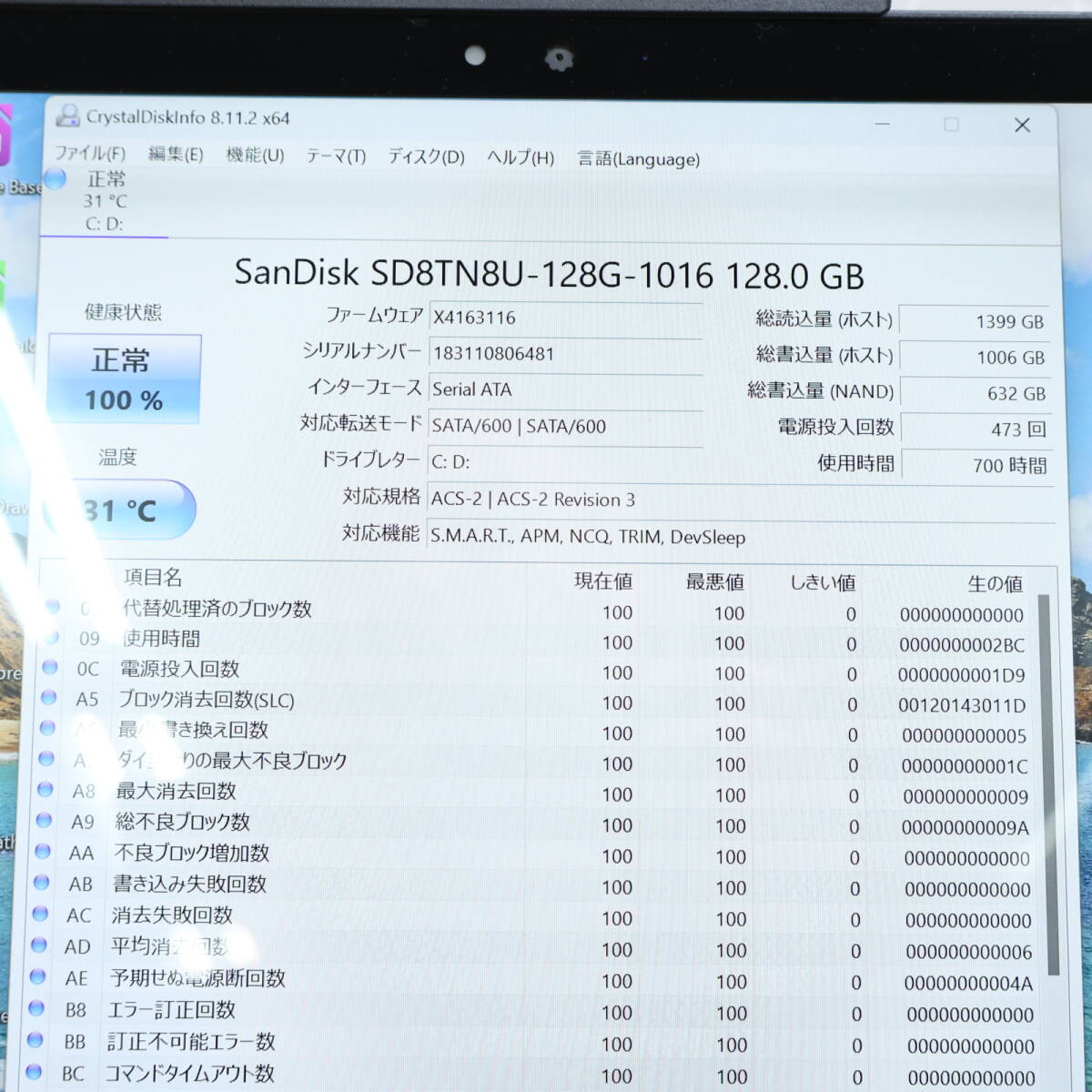
Task: Click the しきい値 column header
Action: coord(822,582)
